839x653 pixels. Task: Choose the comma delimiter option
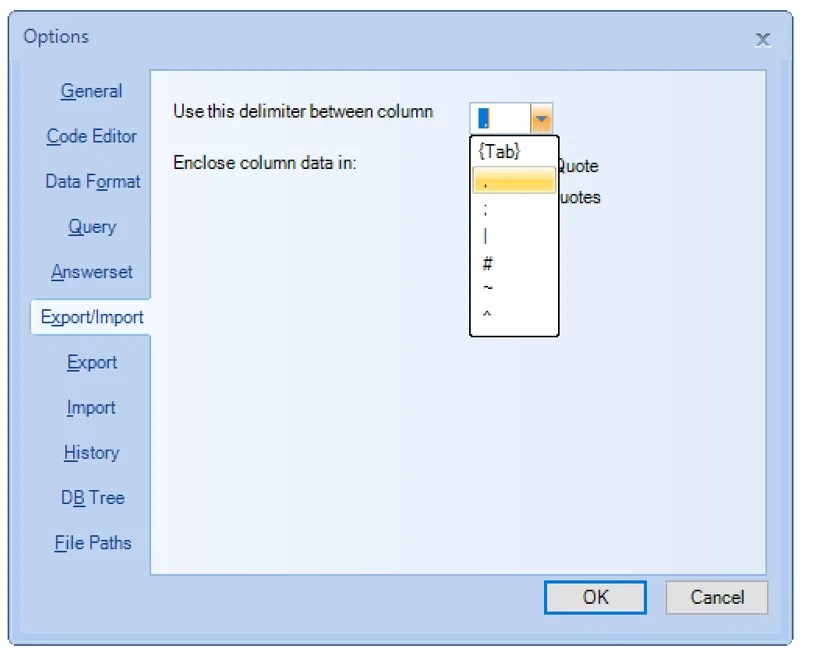pyautogui.click(x=512, y=179)
